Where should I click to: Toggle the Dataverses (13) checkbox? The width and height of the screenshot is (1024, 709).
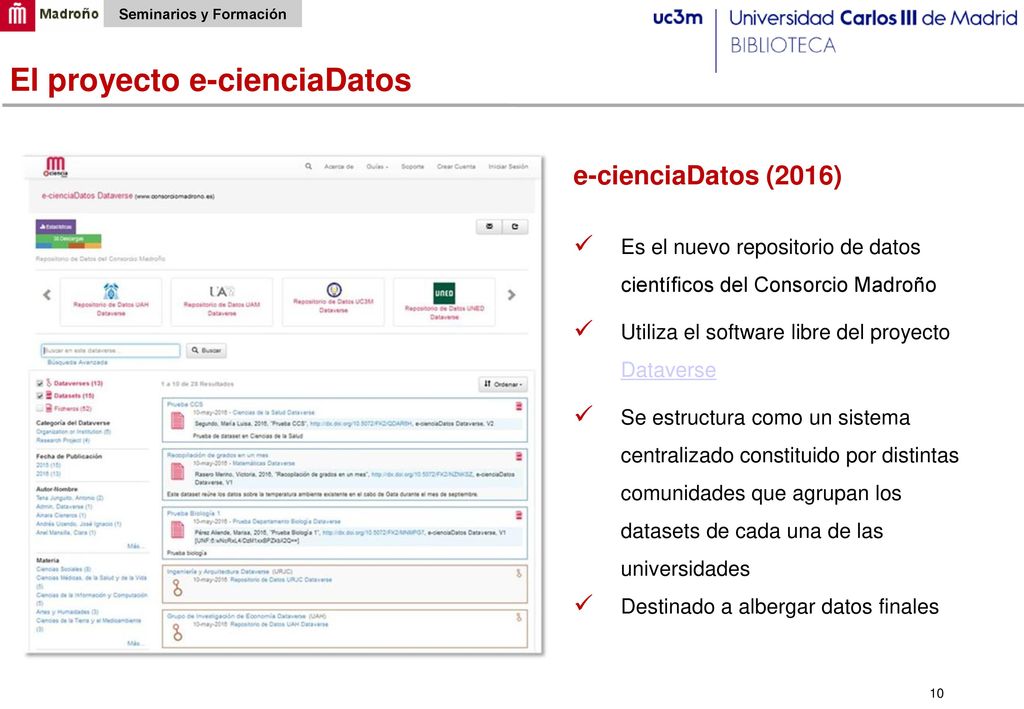(39, 383)
